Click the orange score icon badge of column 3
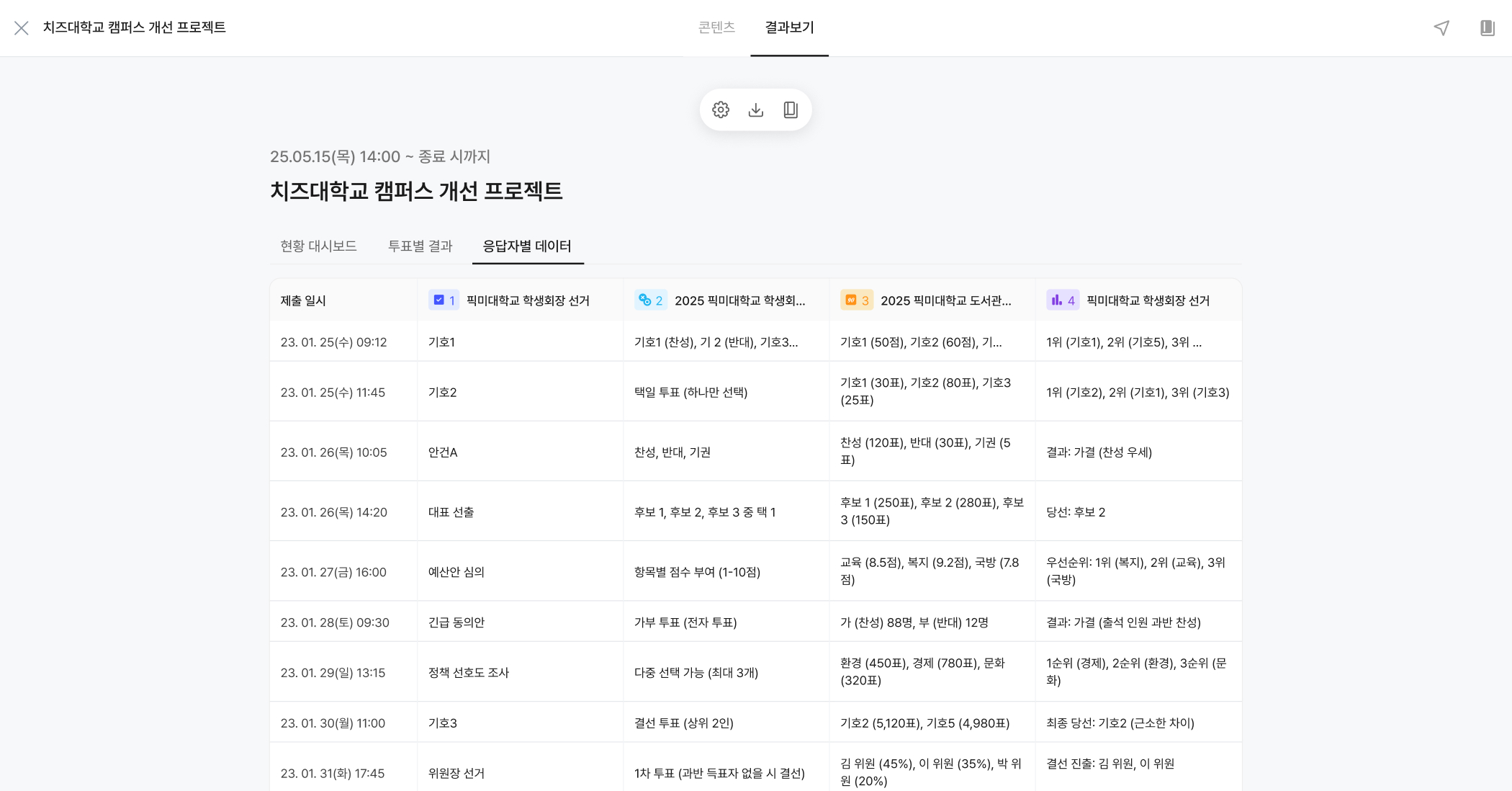The image size is (1512, 791). click(x=855, y=300)
